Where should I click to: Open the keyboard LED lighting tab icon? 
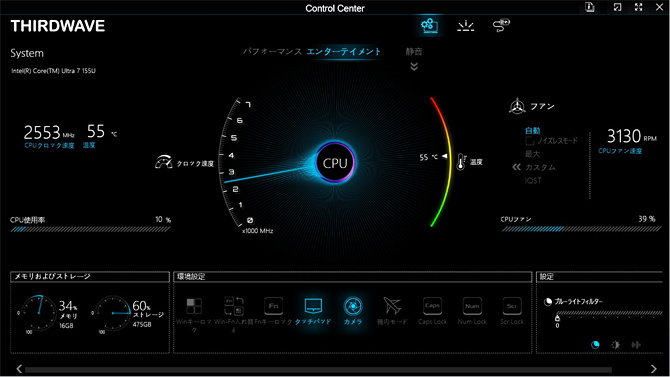tap(465, 26)
